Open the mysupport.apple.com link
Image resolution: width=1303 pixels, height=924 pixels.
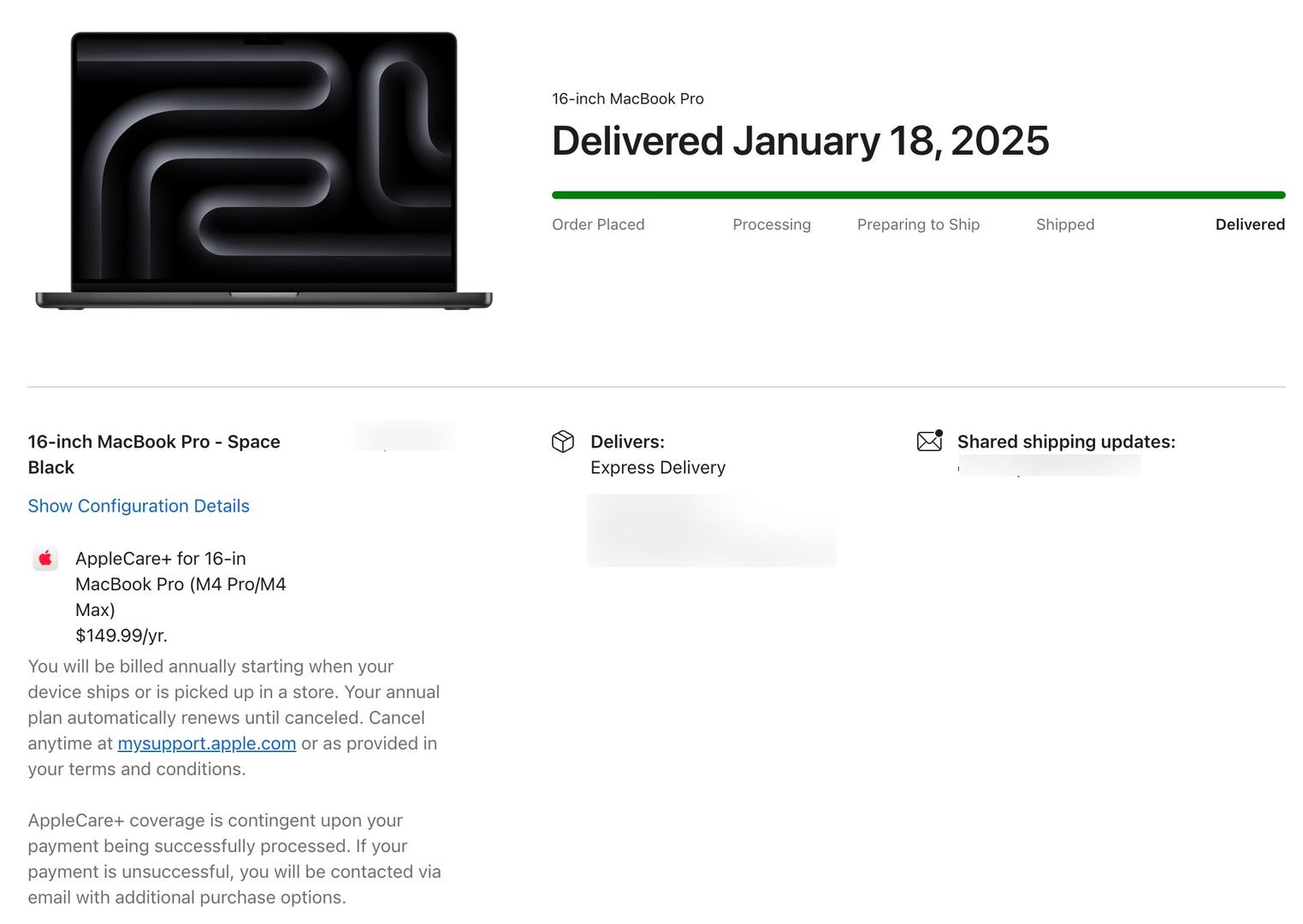click(207, 743)
